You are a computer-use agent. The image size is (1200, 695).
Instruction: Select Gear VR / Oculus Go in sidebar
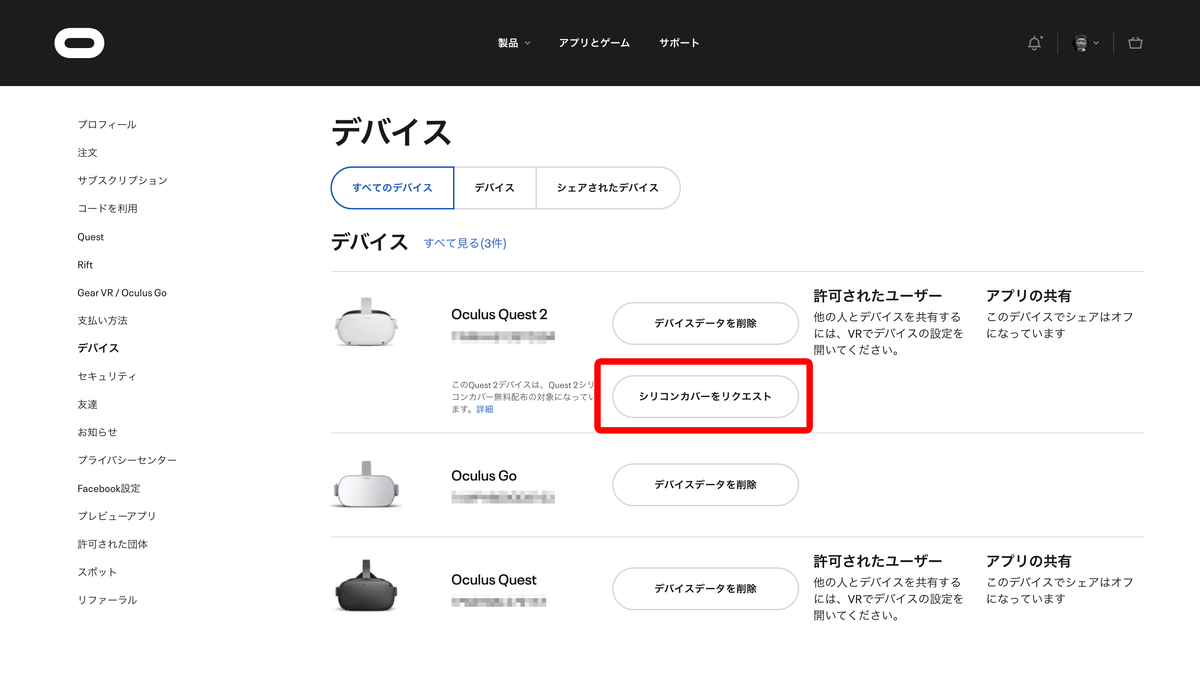click(x=122, y=293)
